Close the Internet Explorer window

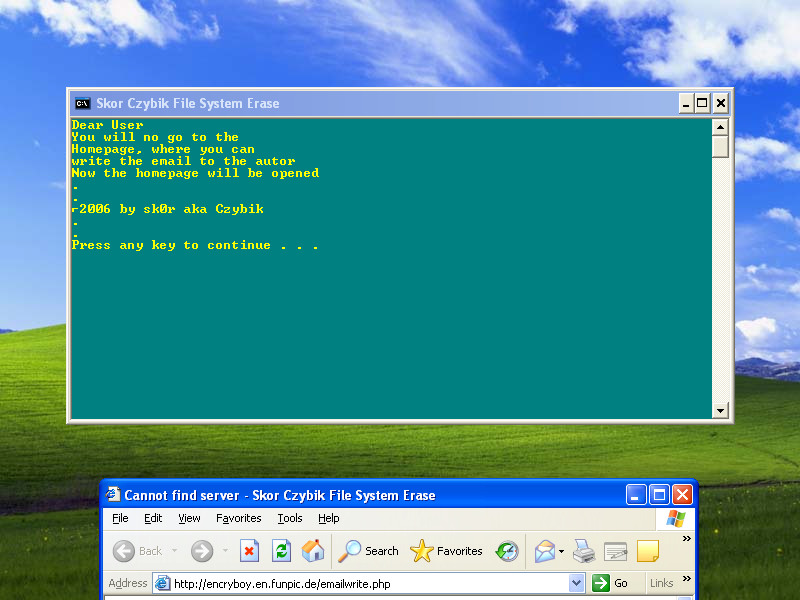pos(682,494)
